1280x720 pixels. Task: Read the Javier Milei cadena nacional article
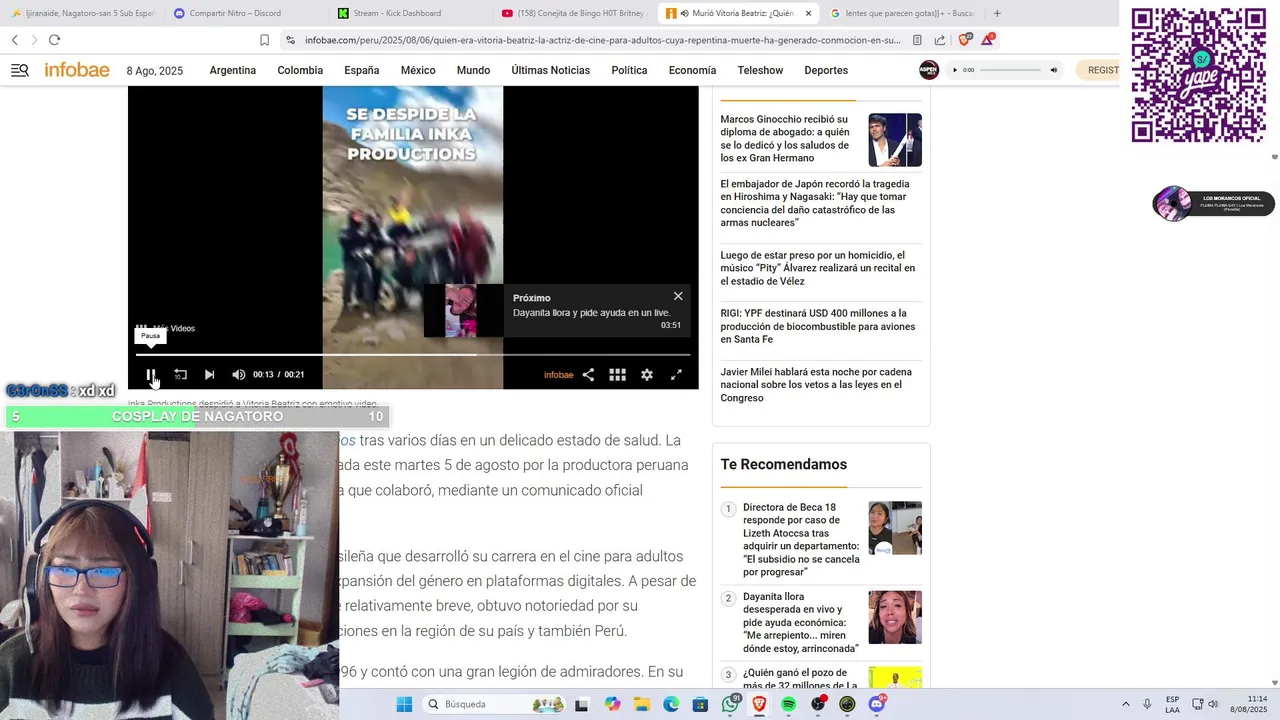[816, 385]
